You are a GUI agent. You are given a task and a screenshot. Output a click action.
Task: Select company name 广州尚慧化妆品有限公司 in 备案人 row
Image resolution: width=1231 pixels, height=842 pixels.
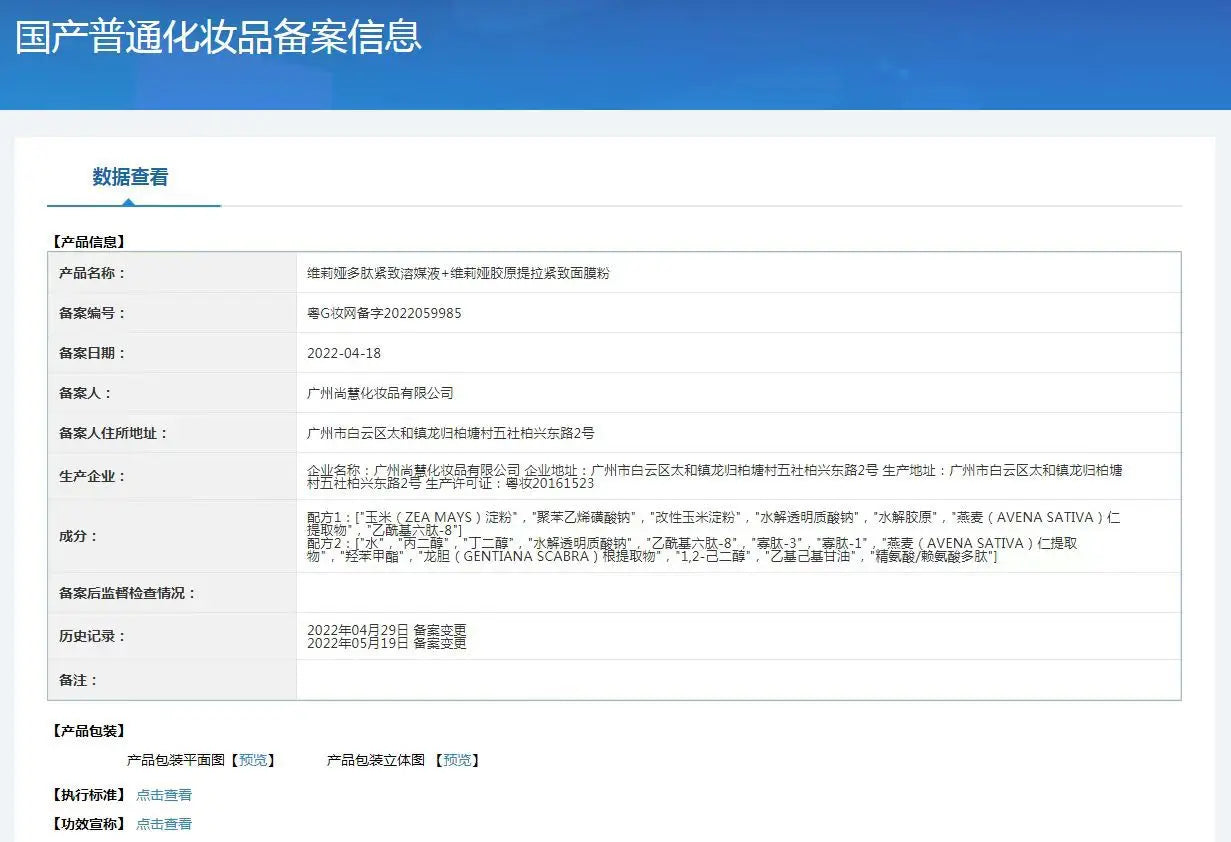click(380, 393)
